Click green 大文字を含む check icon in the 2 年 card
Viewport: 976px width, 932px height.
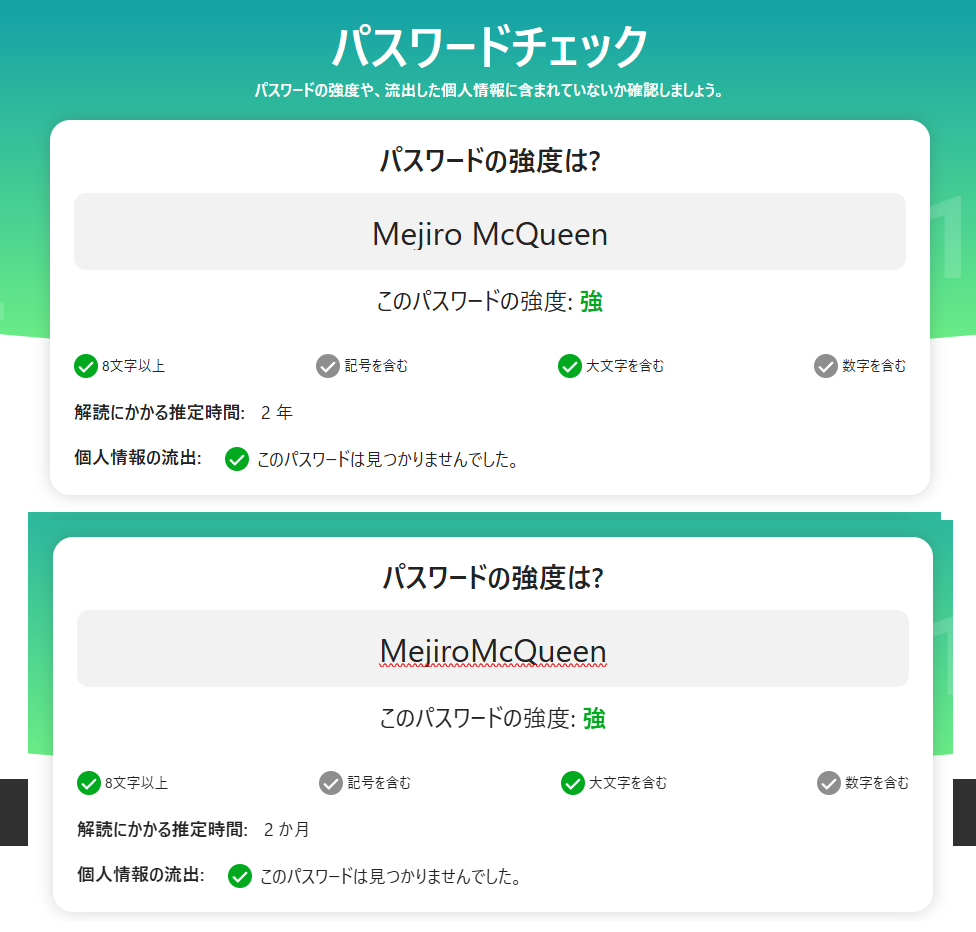(x=570, y=366)
